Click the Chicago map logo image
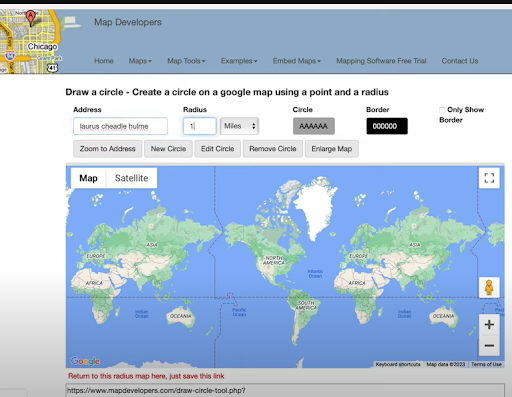Screen dimensions: 512x397 (x=31, y=41)
